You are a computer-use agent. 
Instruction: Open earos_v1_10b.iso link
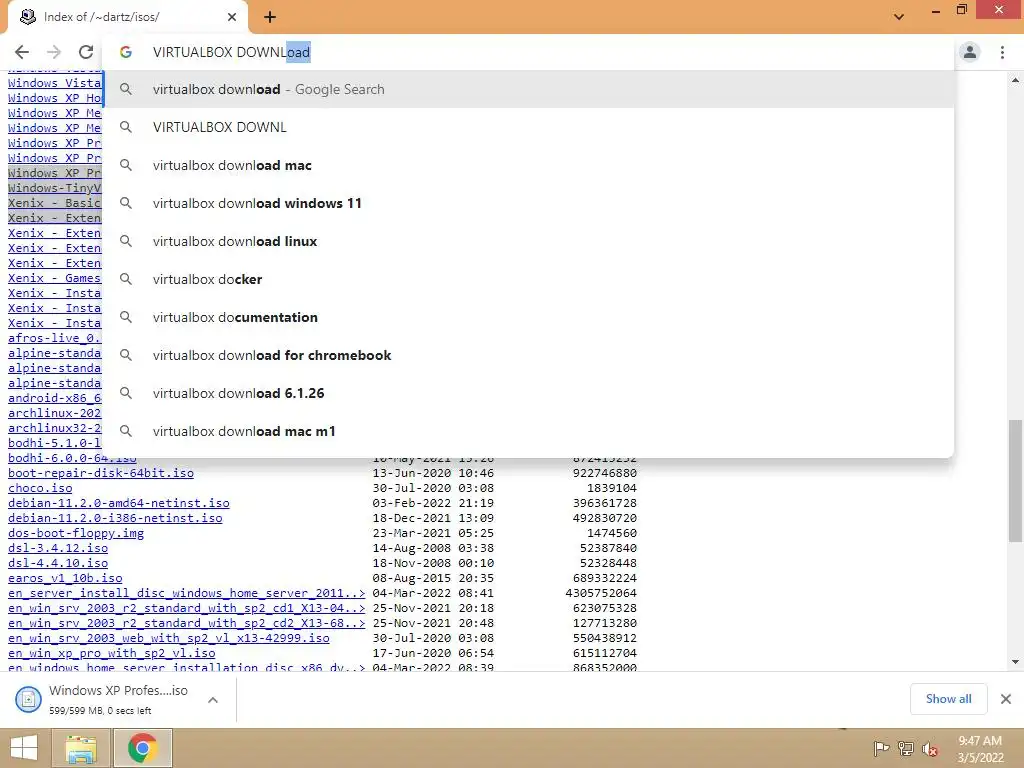coord(65,578)
